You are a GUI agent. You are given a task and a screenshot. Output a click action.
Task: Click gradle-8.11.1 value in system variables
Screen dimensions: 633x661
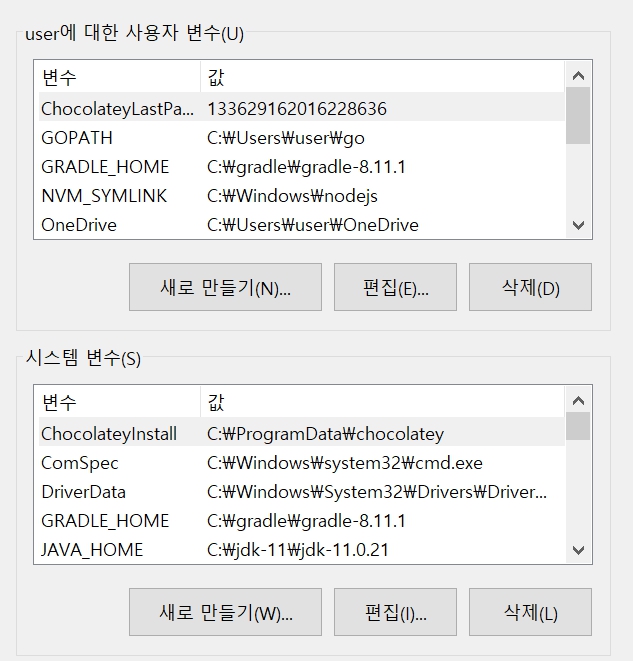pyautogui.click(x=306, y=521)
